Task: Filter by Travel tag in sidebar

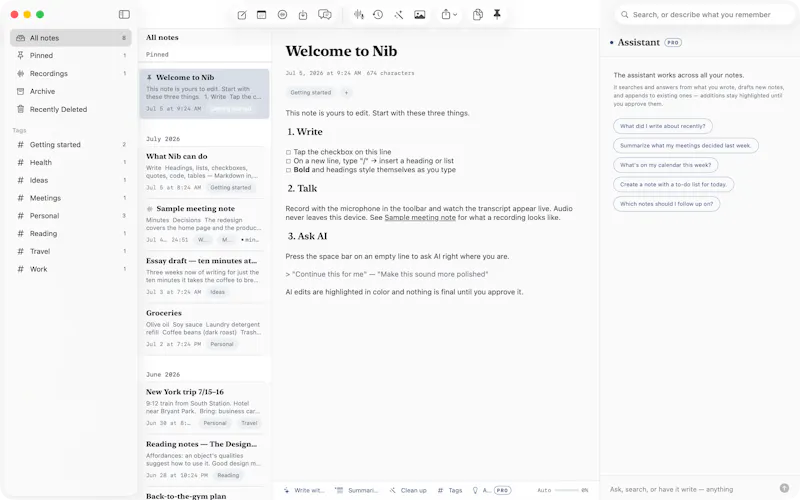Action: (70, 252)
